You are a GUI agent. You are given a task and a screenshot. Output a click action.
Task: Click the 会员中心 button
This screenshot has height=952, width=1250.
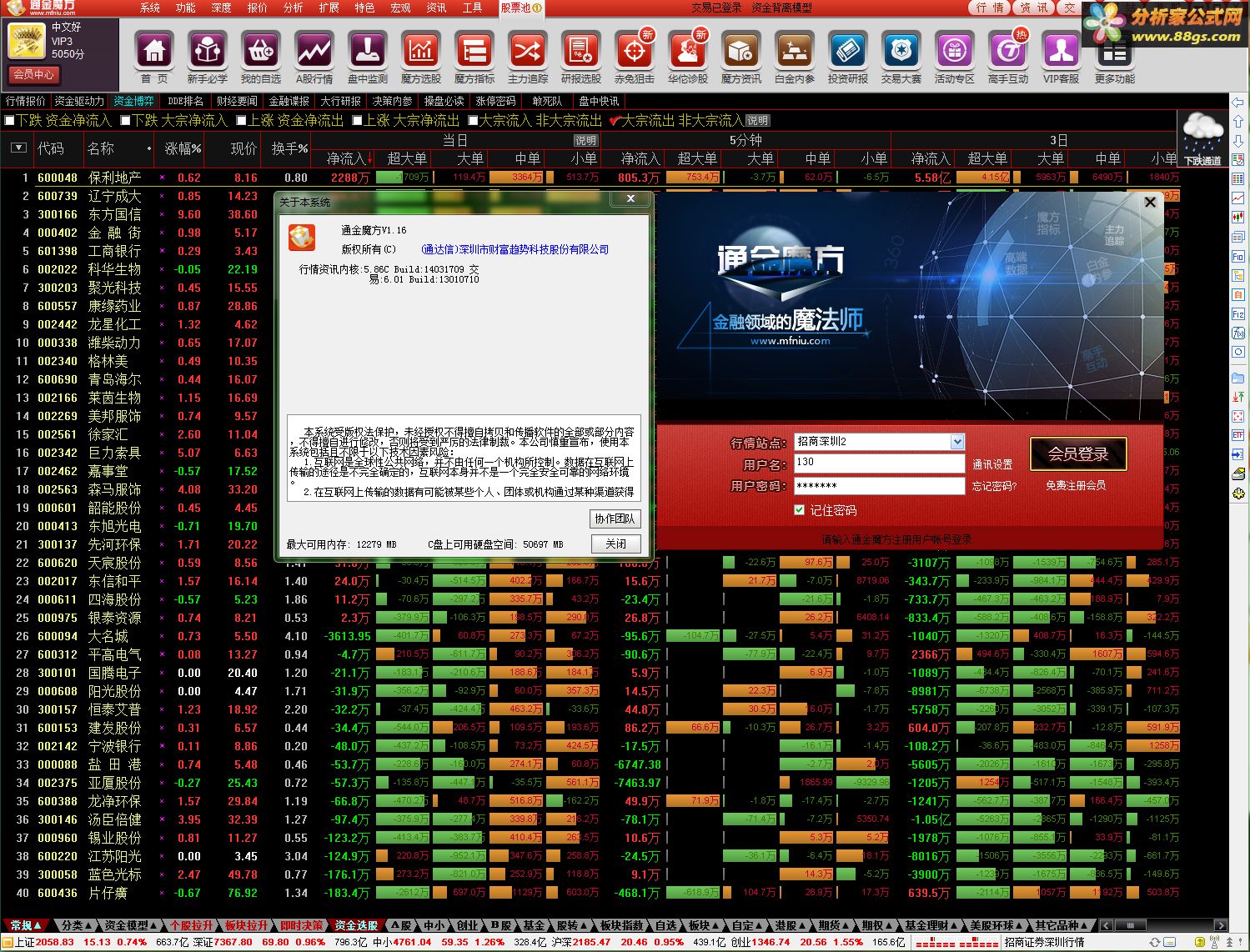[x=33, y=74]
